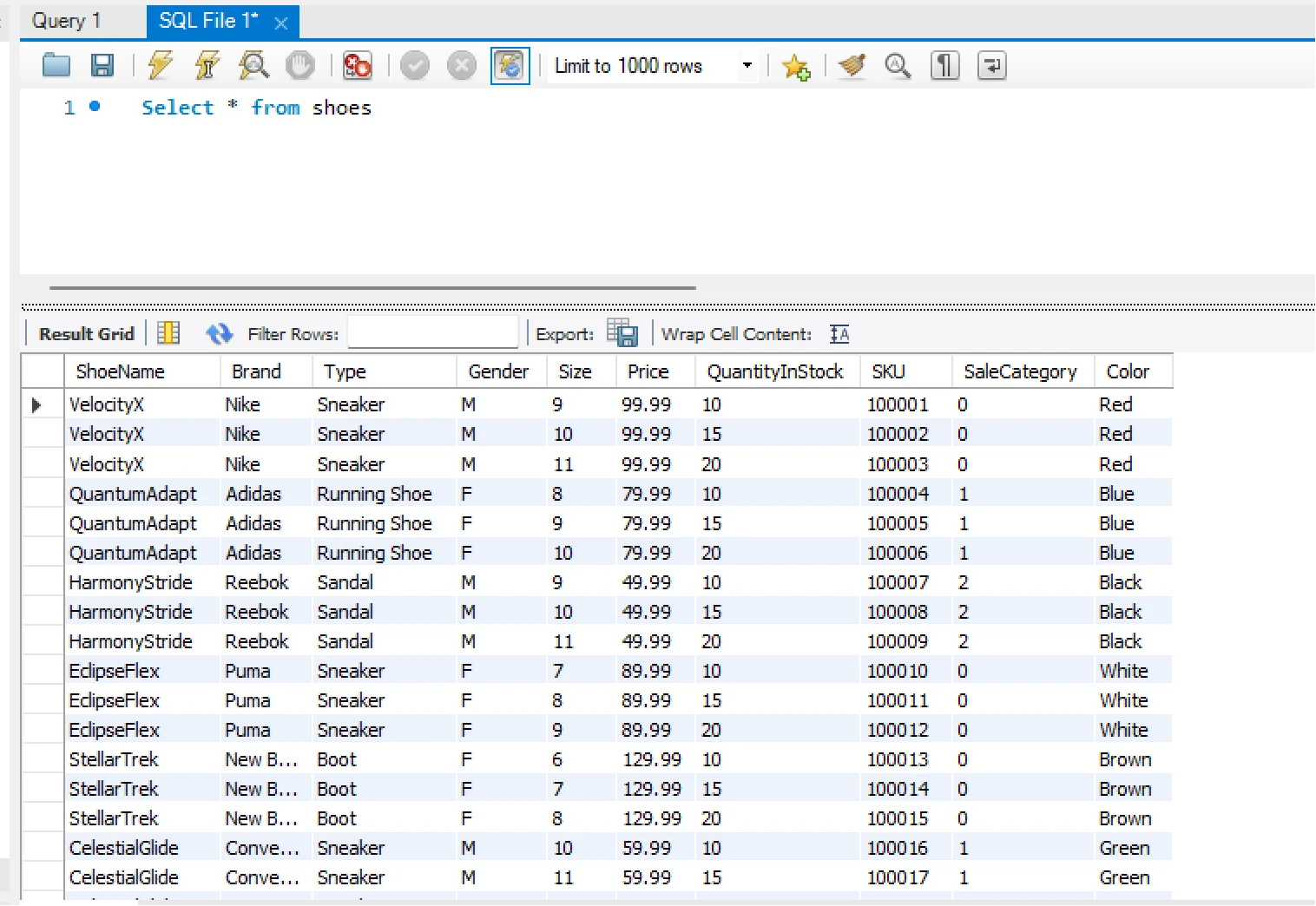Switch to the Query 1 tab
Screen dimensions: 1316x906
click(x=67, y=21)
